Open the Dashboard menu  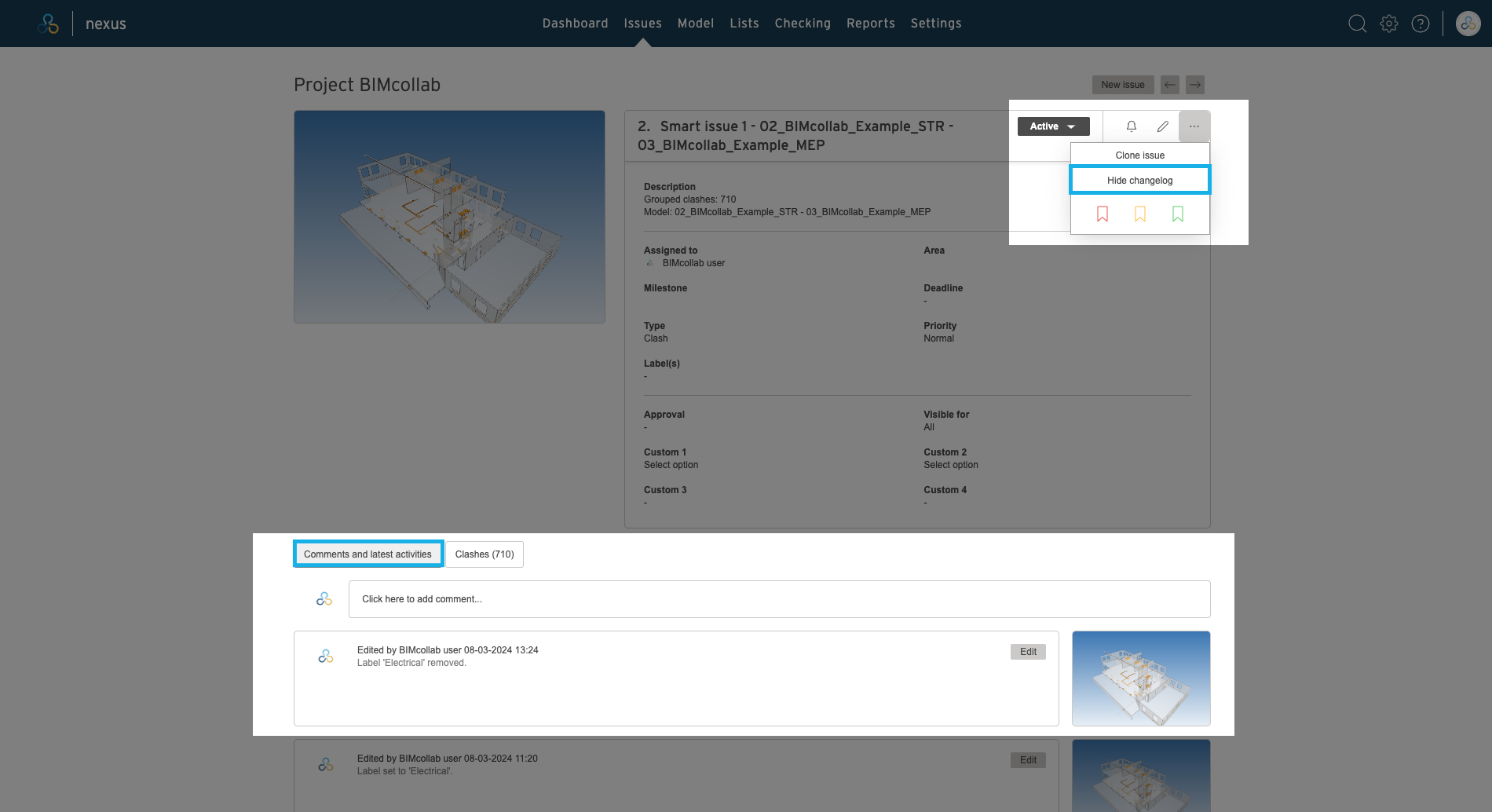(x=576, y=24)
